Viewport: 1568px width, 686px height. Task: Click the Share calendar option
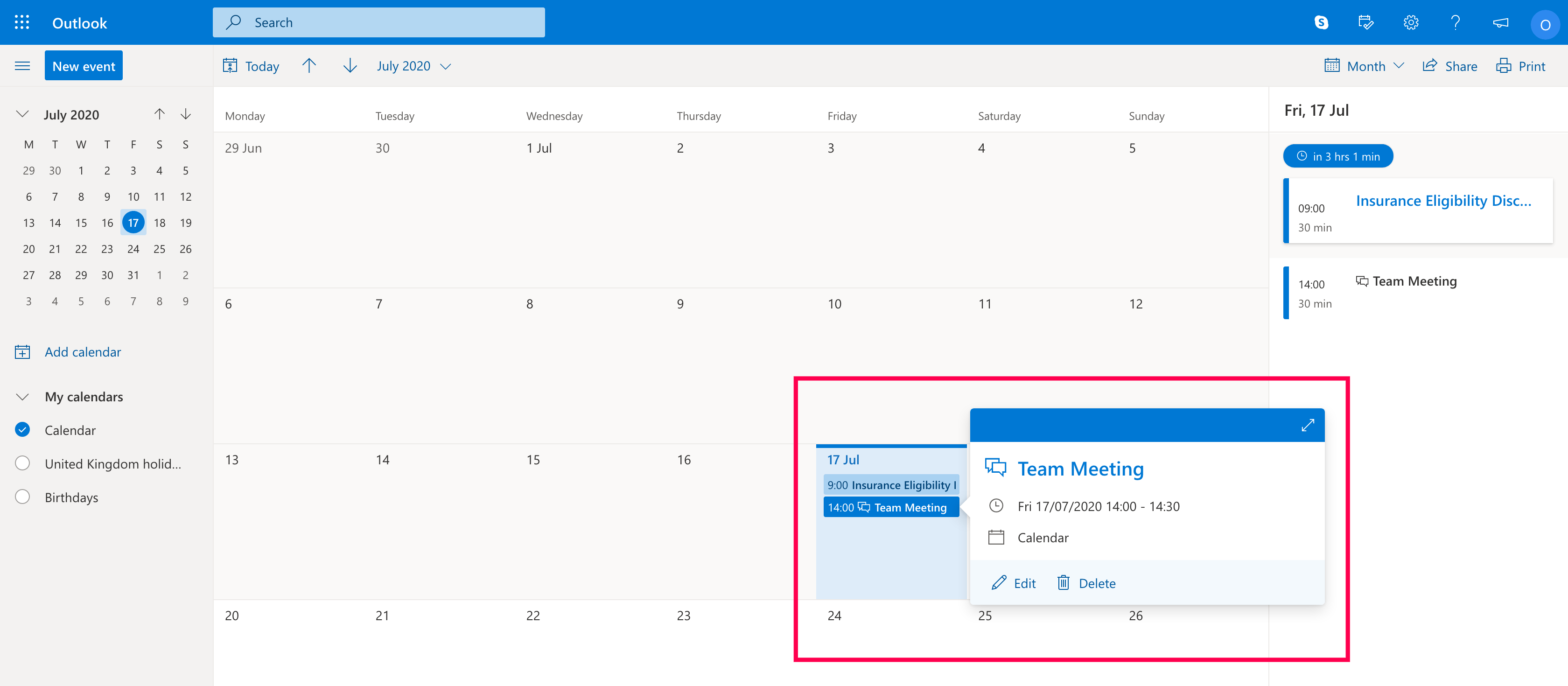pos(1449,66)
